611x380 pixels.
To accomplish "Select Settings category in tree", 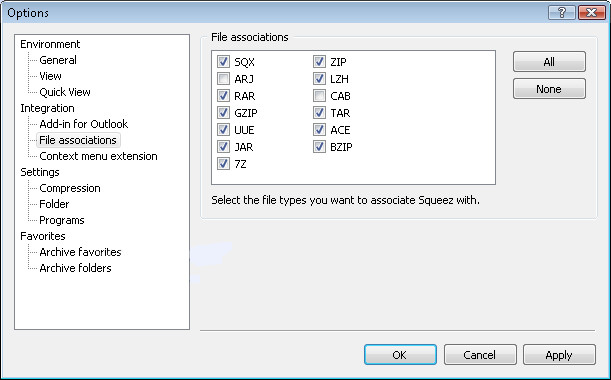I will (40, 172).
